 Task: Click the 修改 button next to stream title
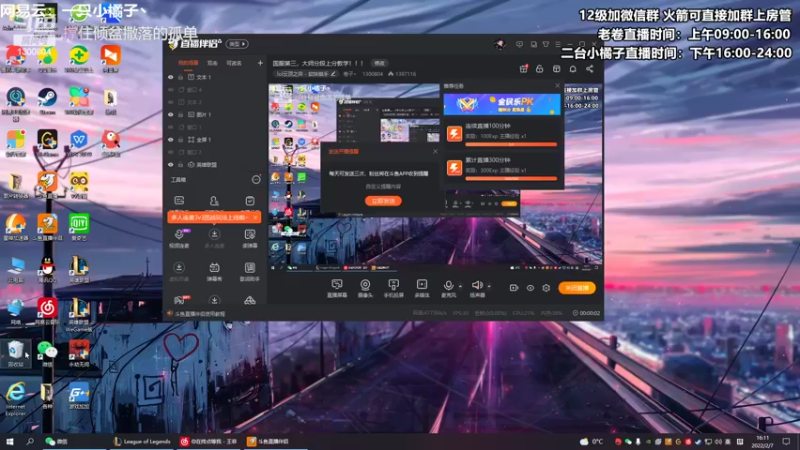coord(380,63)
